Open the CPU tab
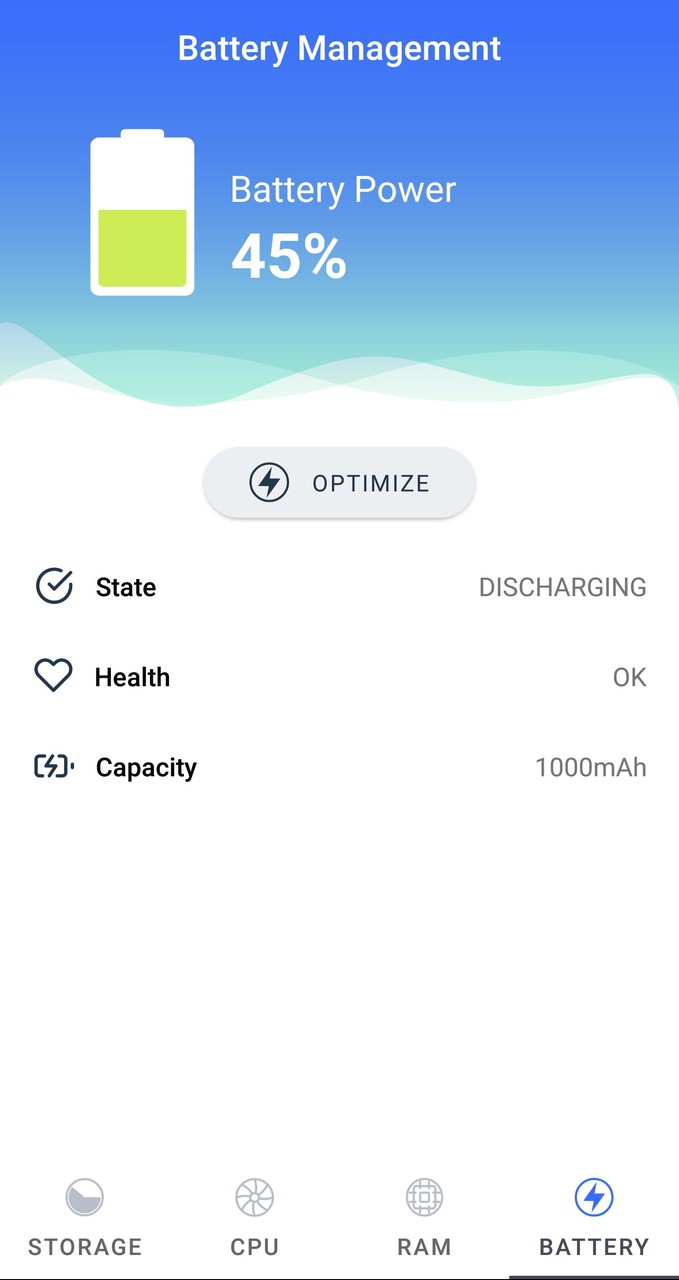The height and width of the screenshot is (1280, 679). [254, 1247]
